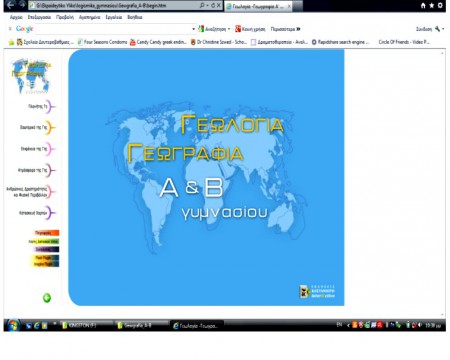Image resolution: width=450 pixels, height=360 pixels.
Task: Expand the Google search box dropdown arrow
Action: pos(193,29)
